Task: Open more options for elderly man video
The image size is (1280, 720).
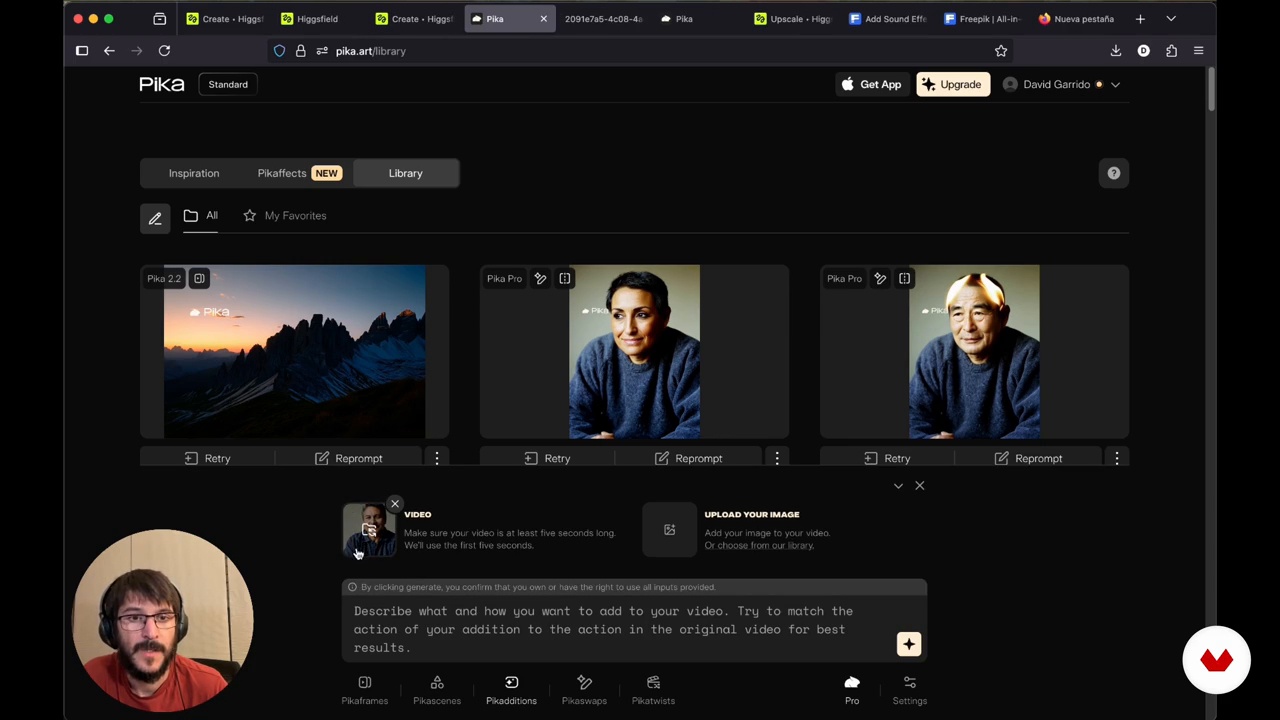Action: point(1117,458)
